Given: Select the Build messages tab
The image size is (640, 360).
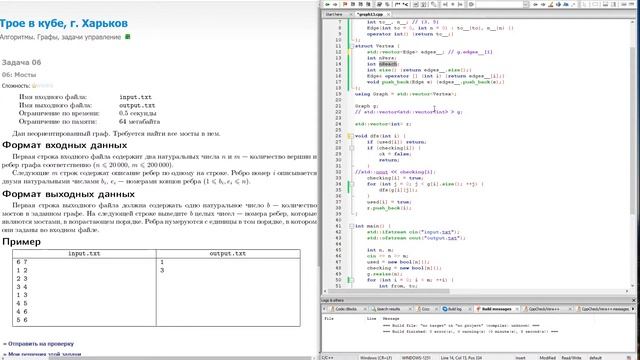Looking at the screenshot, I should tap(496, 309).
